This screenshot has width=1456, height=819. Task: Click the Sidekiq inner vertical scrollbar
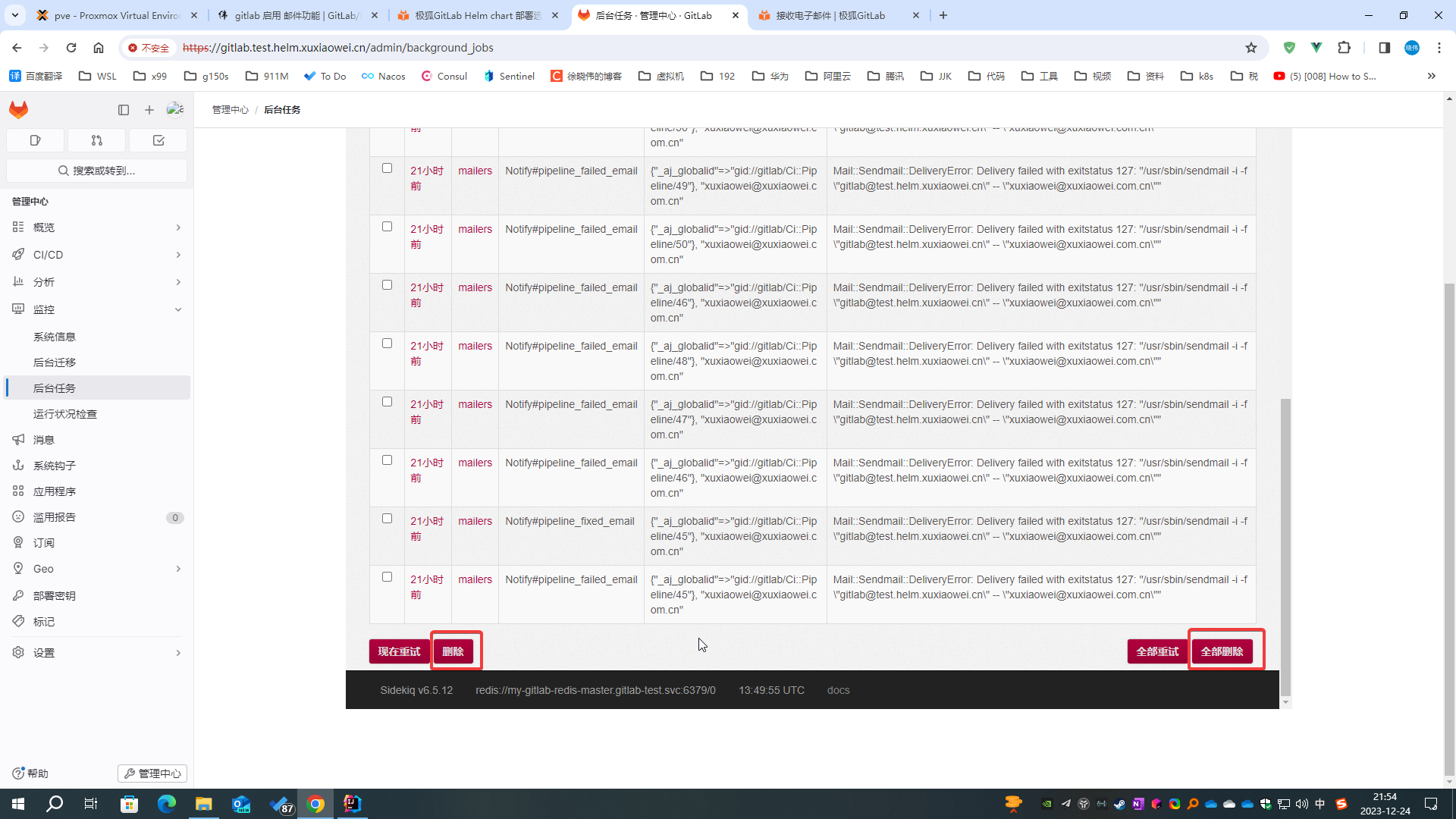coord(1285,546)
